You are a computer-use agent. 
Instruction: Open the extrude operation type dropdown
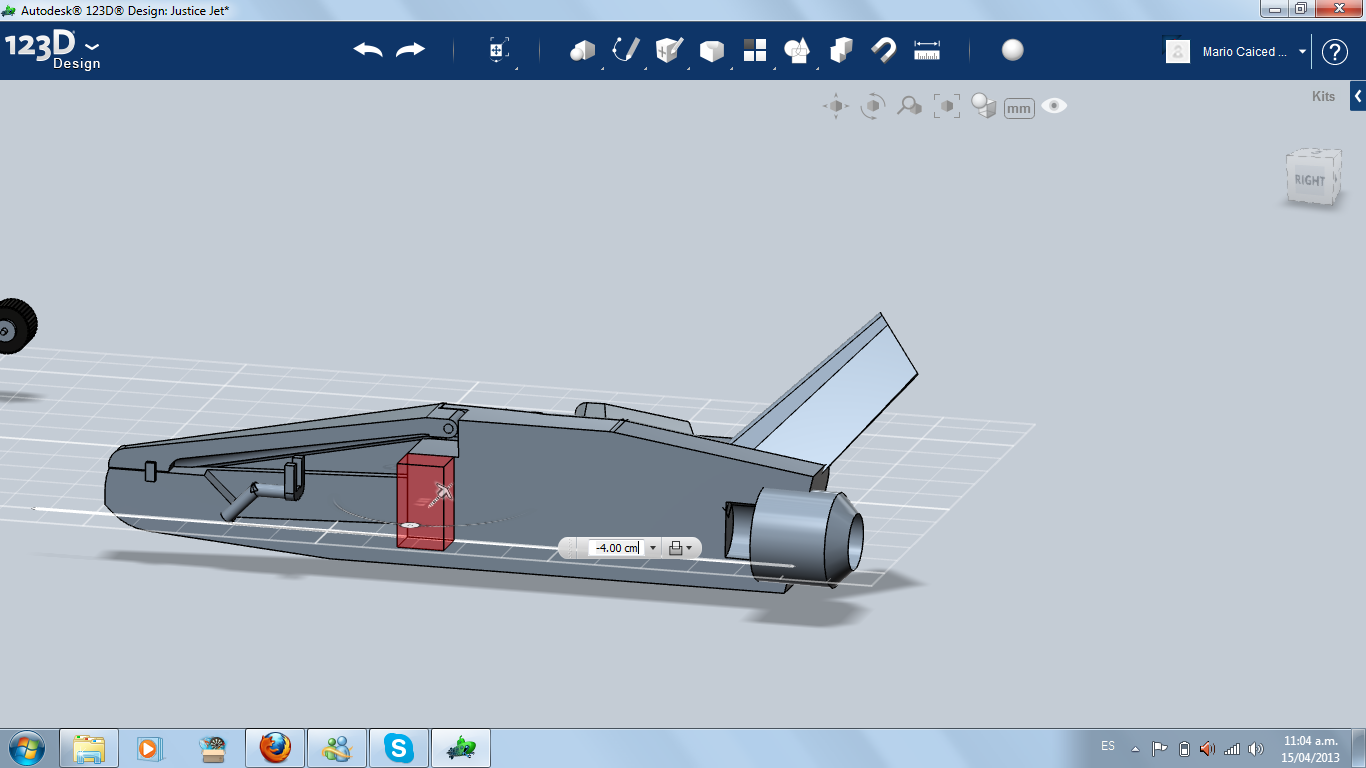click(x=680, y=548)
